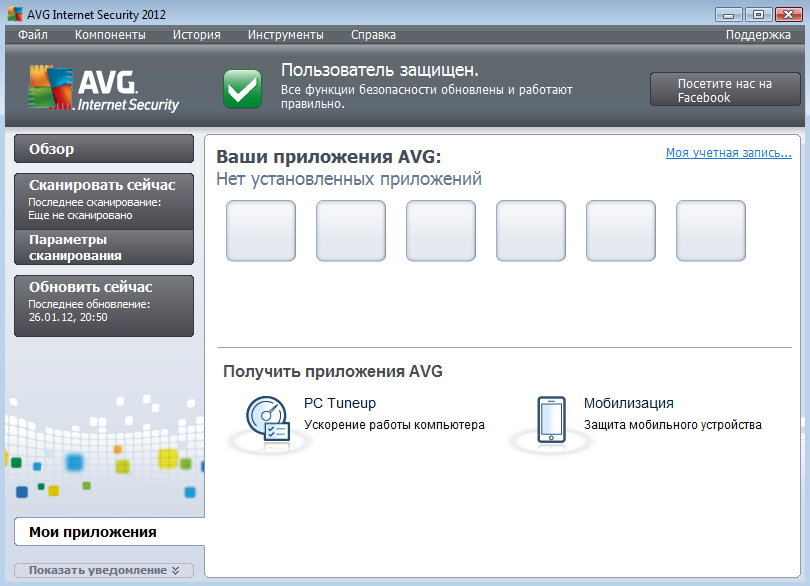
Task: Click Ваши приложения AVG heading
Action: 329,156
